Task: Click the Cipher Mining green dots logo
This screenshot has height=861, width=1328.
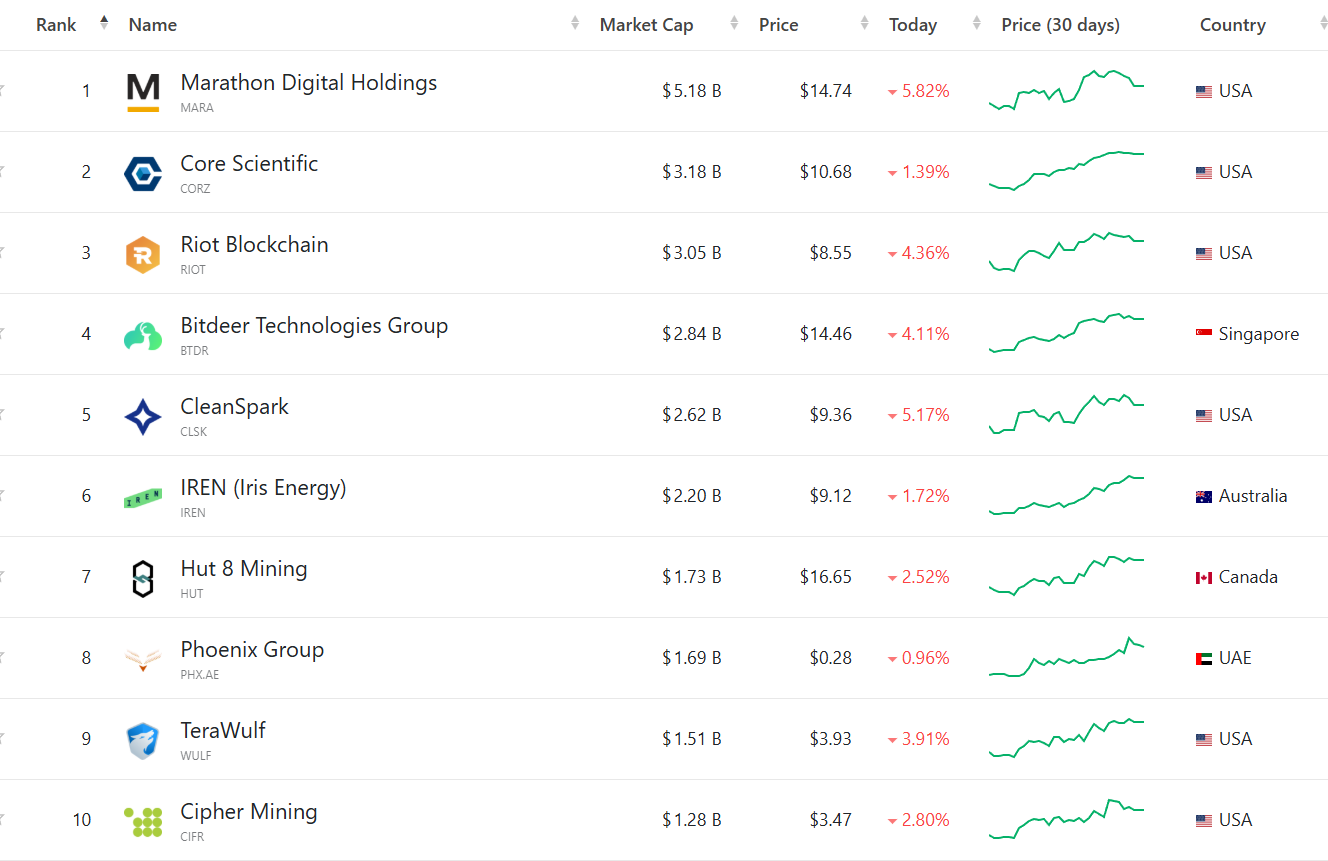Action: pos(143,821)
